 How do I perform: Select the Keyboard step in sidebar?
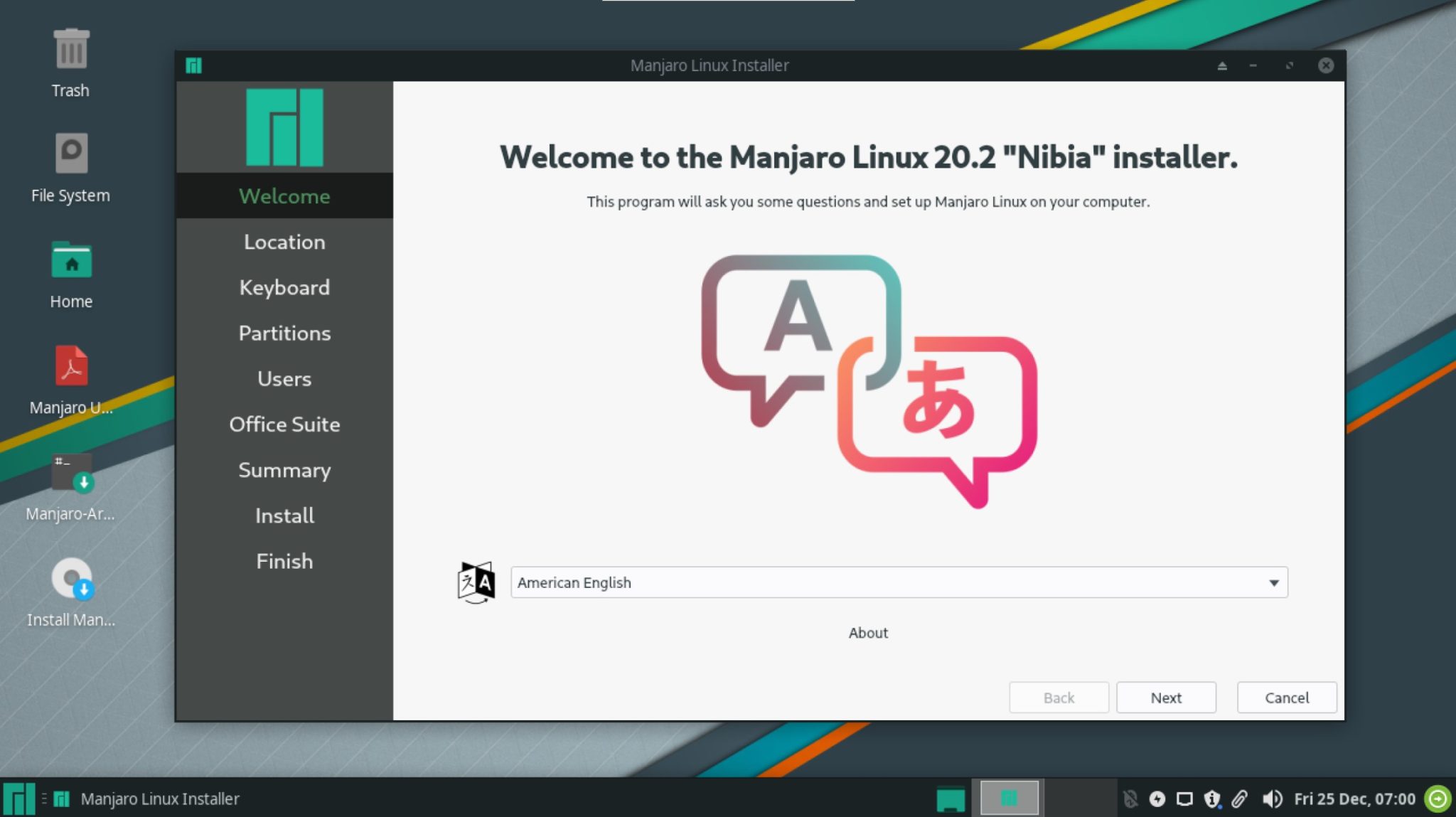click(284, 287)
